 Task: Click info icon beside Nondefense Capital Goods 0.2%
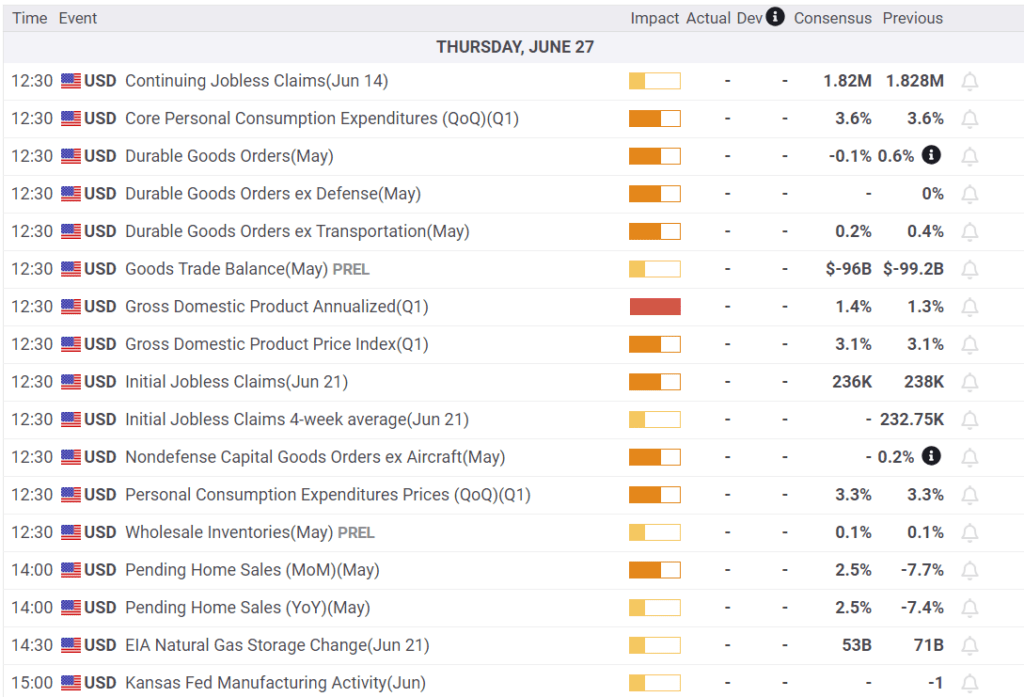931,455
